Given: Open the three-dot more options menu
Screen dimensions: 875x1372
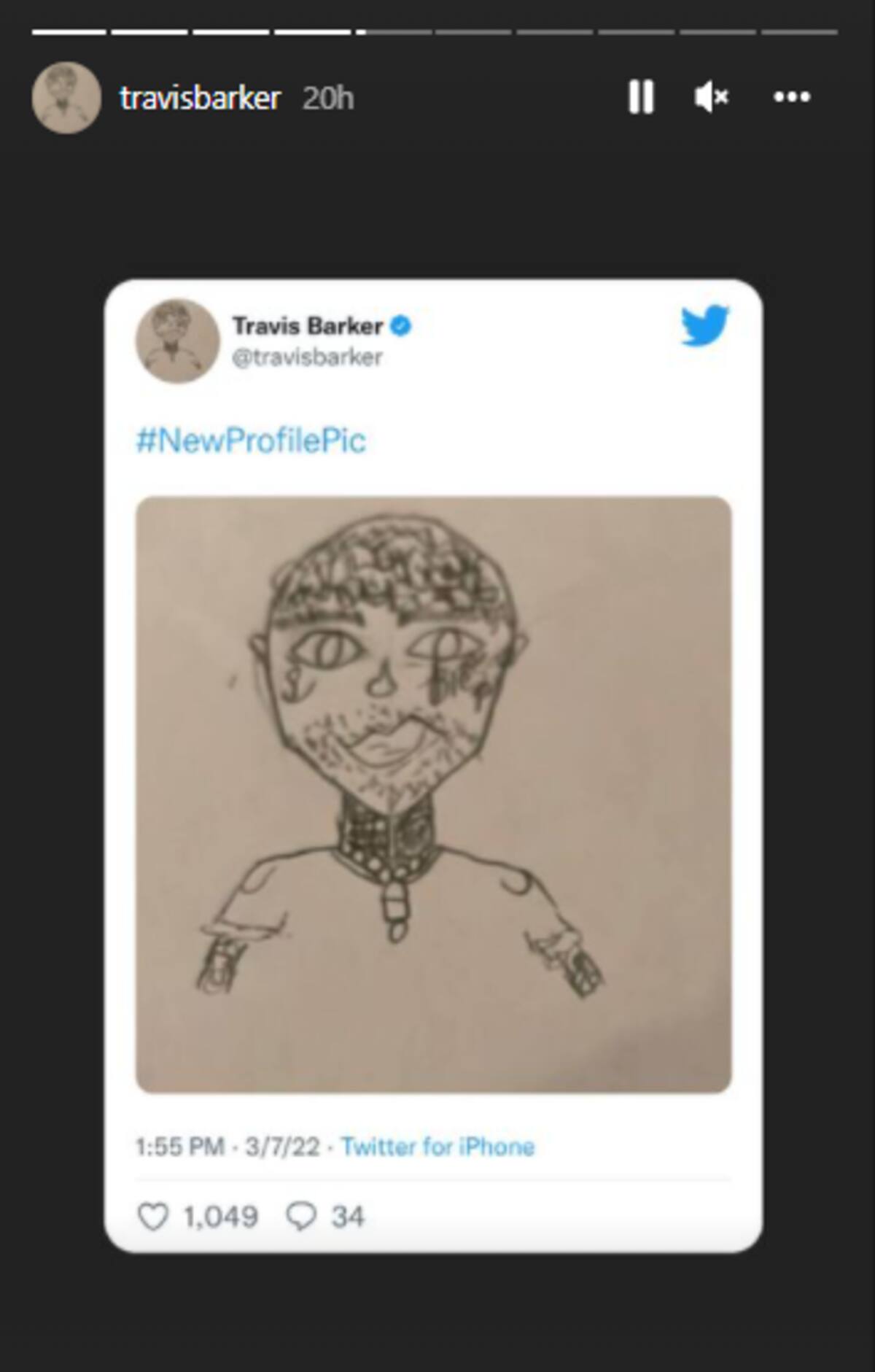Looking at the screenshot, I should [792, 96].
